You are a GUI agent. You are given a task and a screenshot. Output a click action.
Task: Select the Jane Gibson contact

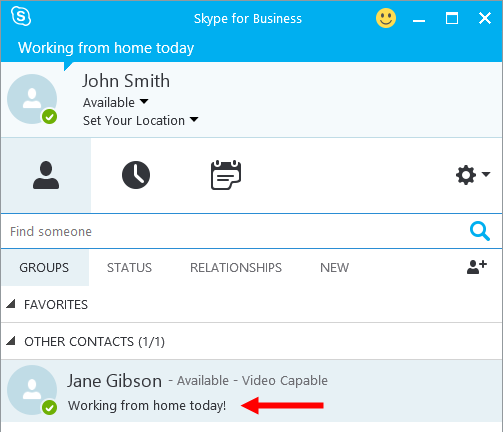[x=251, y=391]
